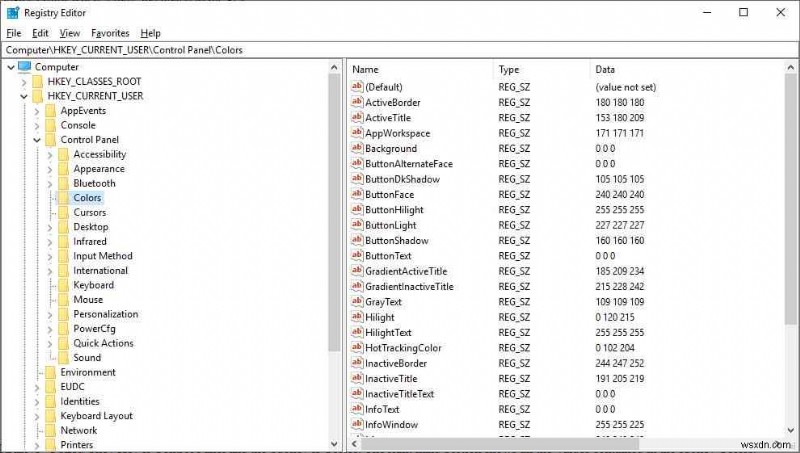Click the ab icon next to ActiveTitle
The width and height of the screenshot is (800, 453).
(357, 117)
